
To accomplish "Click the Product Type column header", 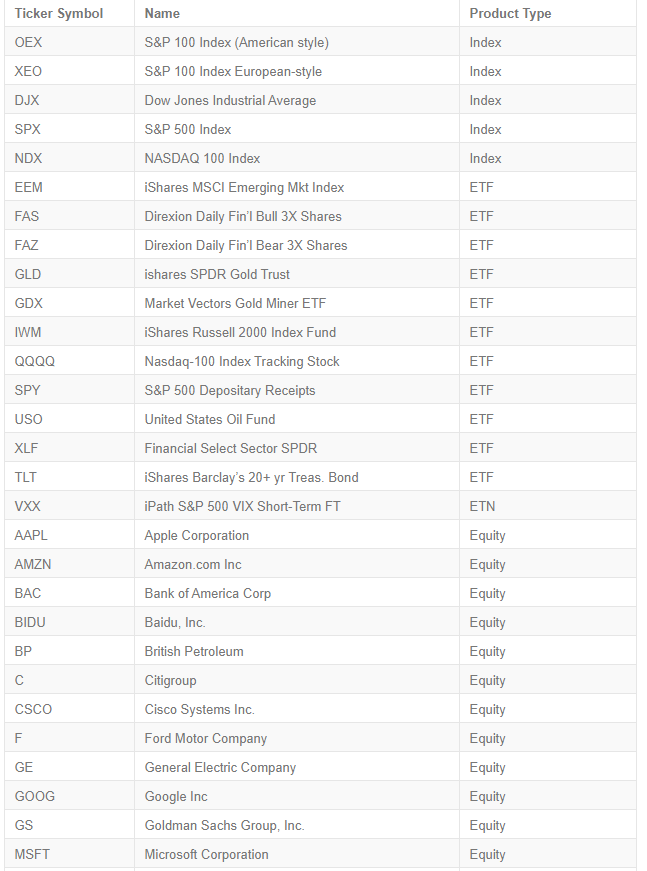I will (x=510, y=13).
